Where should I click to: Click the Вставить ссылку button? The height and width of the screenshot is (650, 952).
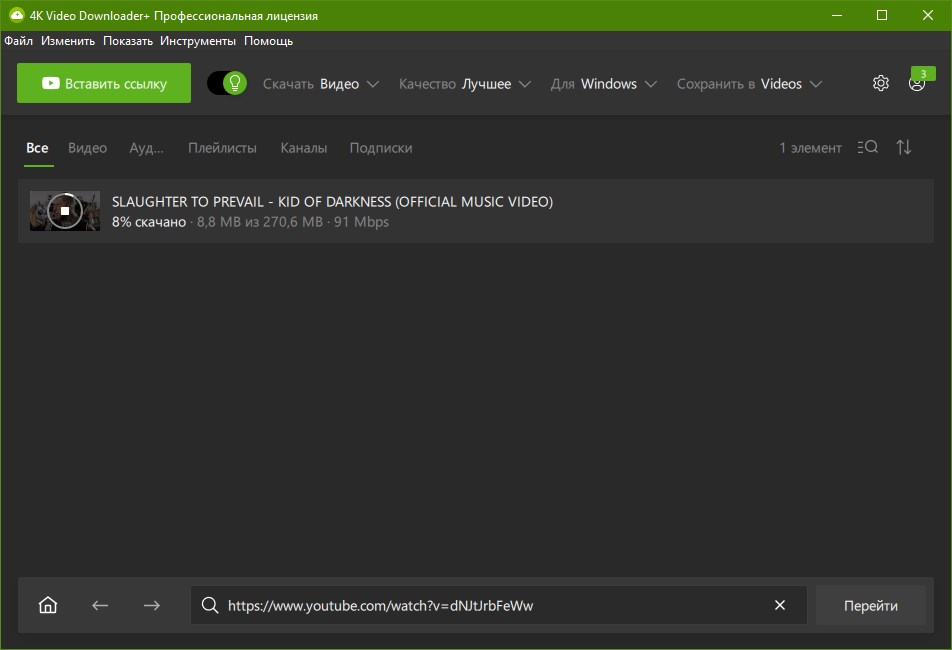pyautogui.click(x=104, y=83)
